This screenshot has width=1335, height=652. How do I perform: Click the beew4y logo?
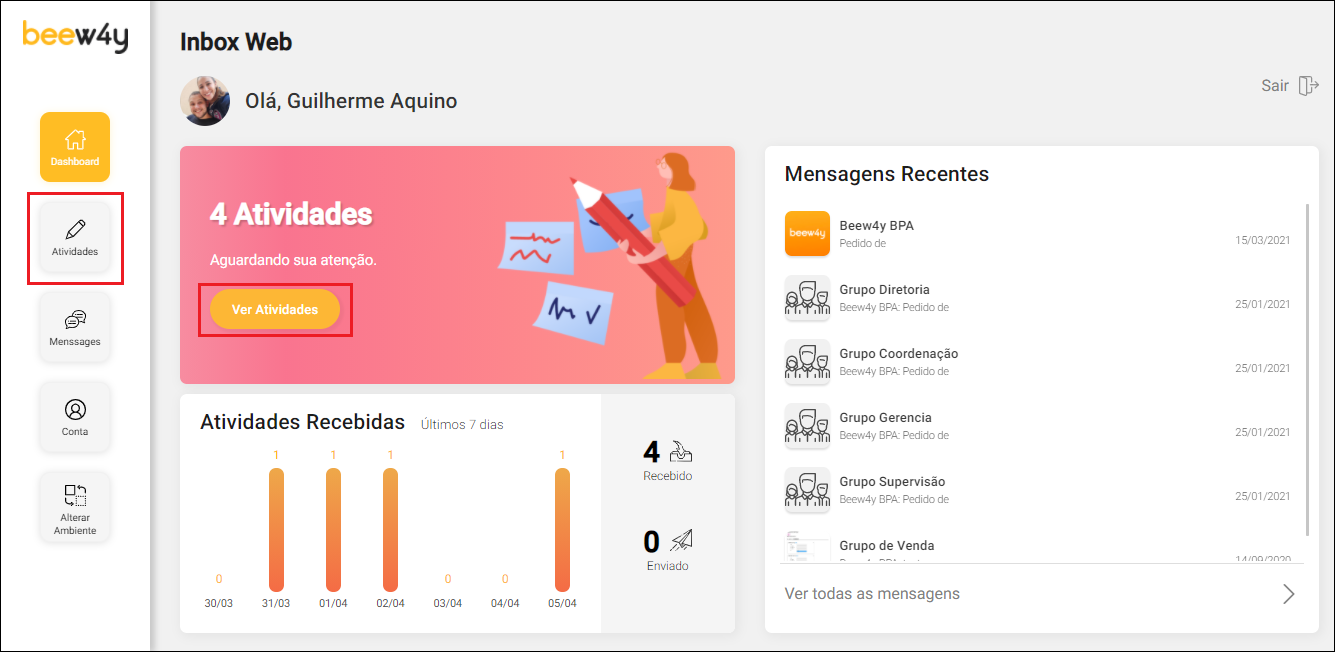pos(75,37)
